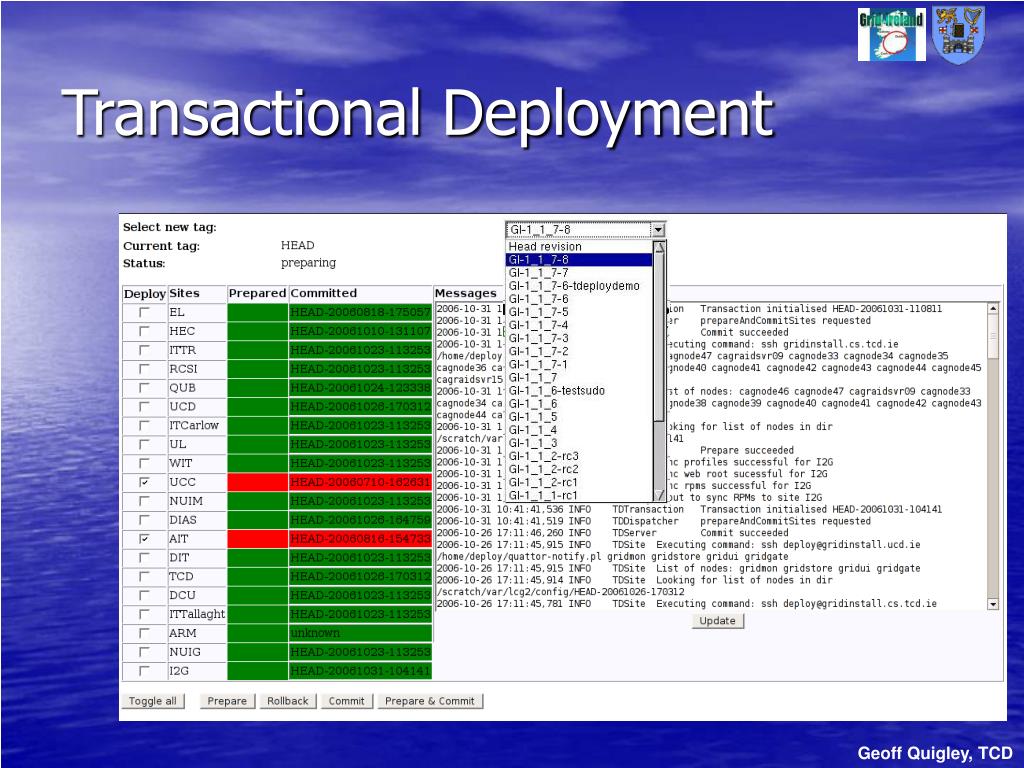
Task: Click current tag value HEAD
Action: (x=298, y=245)
